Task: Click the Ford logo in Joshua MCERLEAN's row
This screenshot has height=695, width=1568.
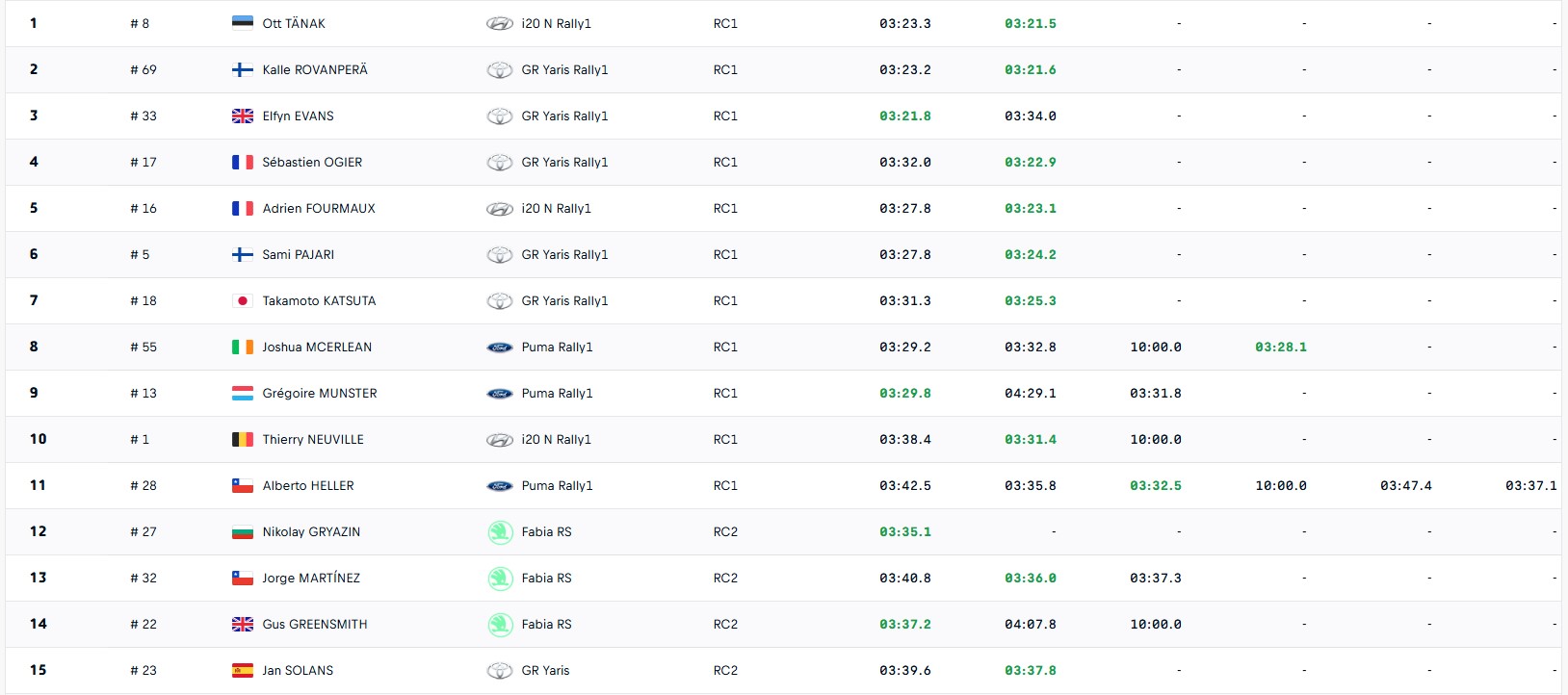Action: coord(500,347)
